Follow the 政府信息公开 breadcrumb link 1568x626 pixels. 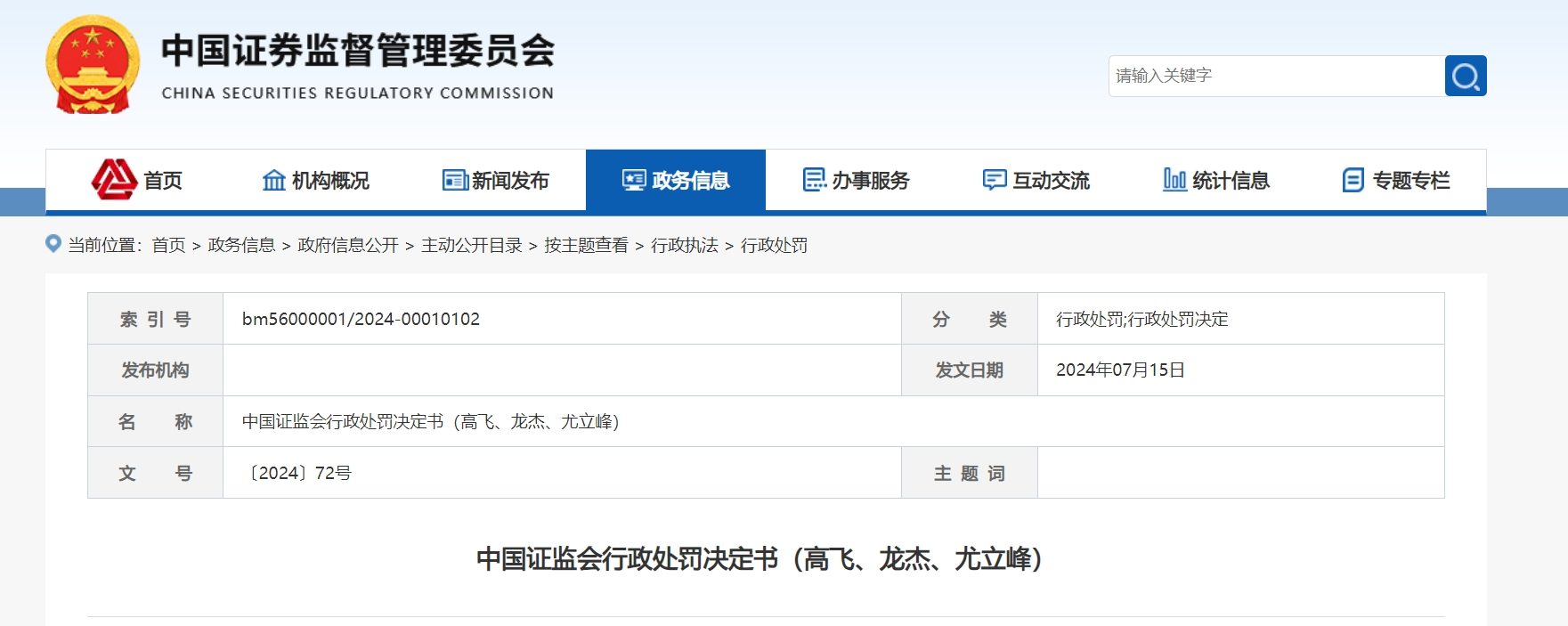[348, 245]
